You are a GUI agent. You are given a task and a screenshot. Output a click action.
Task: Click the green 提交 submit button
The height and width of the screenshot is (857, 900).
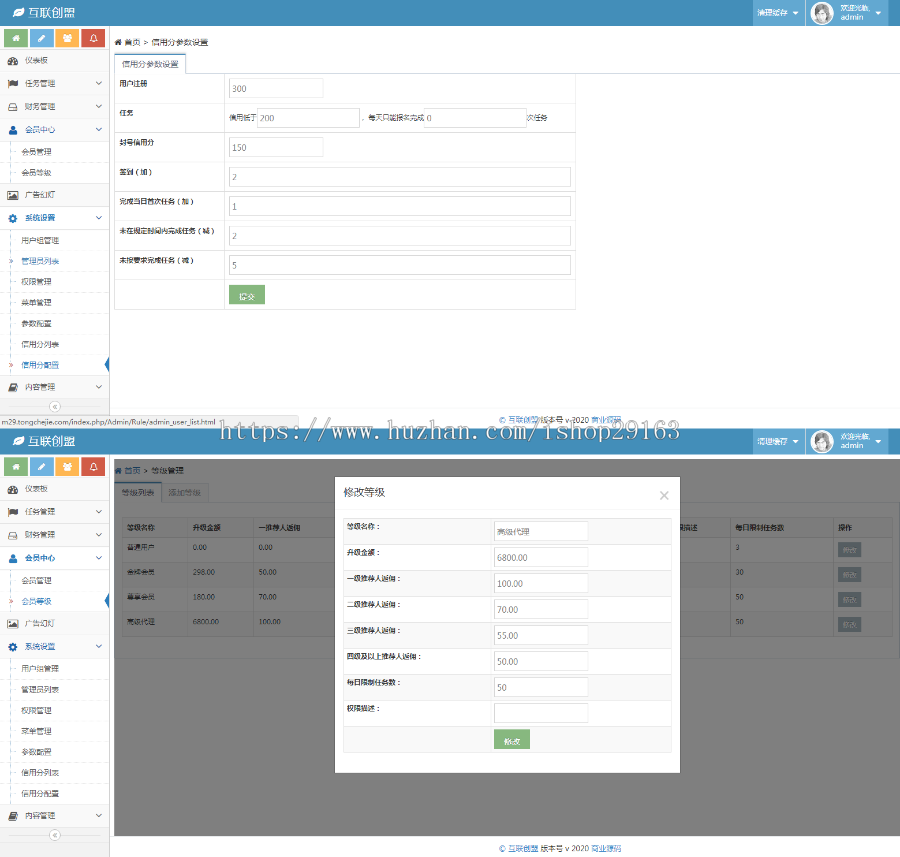247,296
